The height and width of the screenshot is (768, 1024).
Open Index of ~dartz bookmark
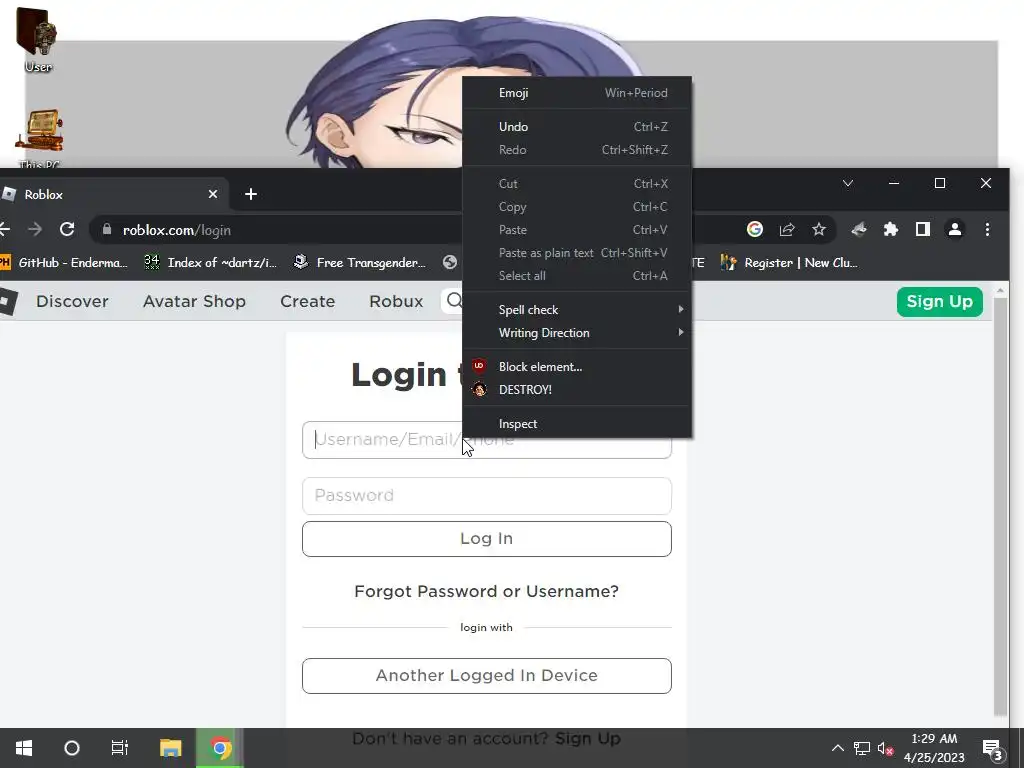(x=211, y=263)
